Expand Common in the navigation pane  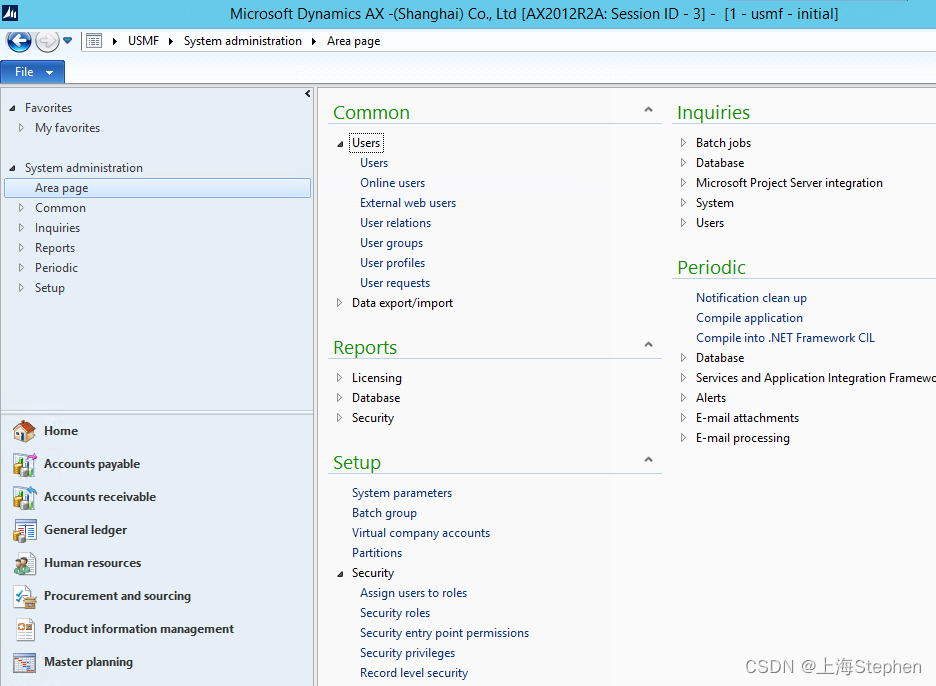[21, 208]
